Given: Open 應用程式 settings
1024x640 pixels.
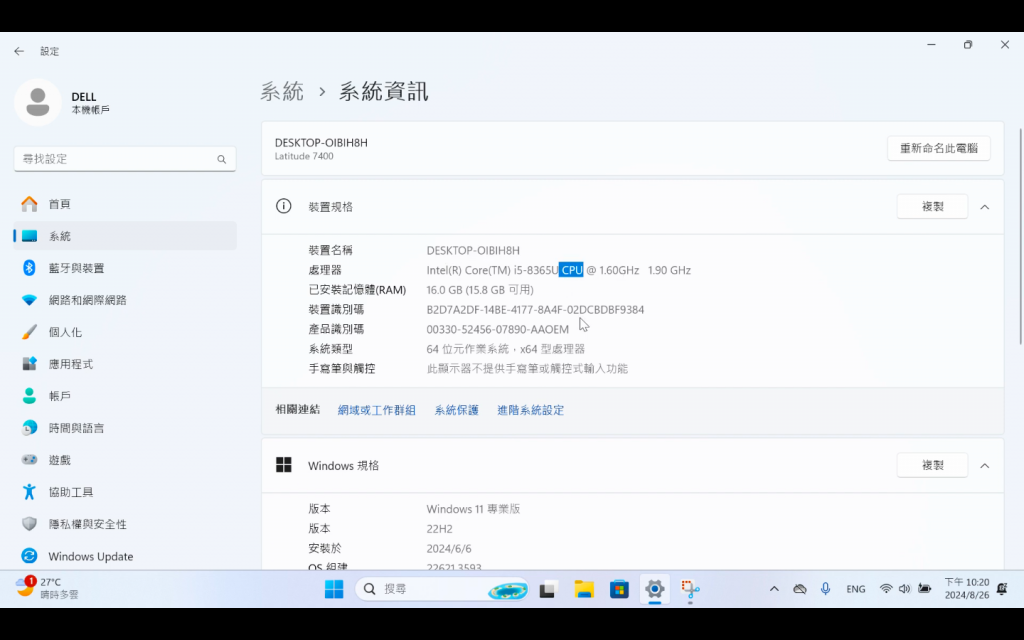Looking at the screenshot, I should point(125,364).
